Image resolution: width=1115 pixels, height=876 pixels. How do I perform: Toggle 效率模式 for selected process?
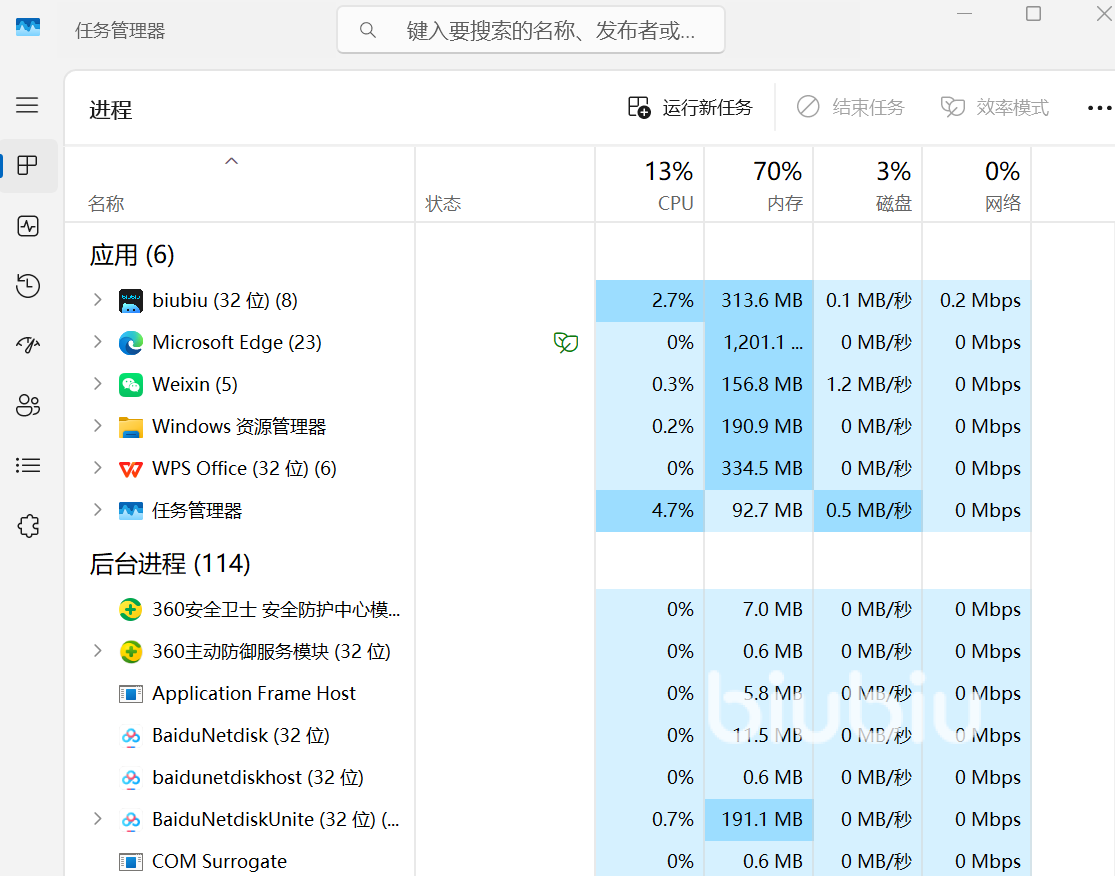click(995, 108)
